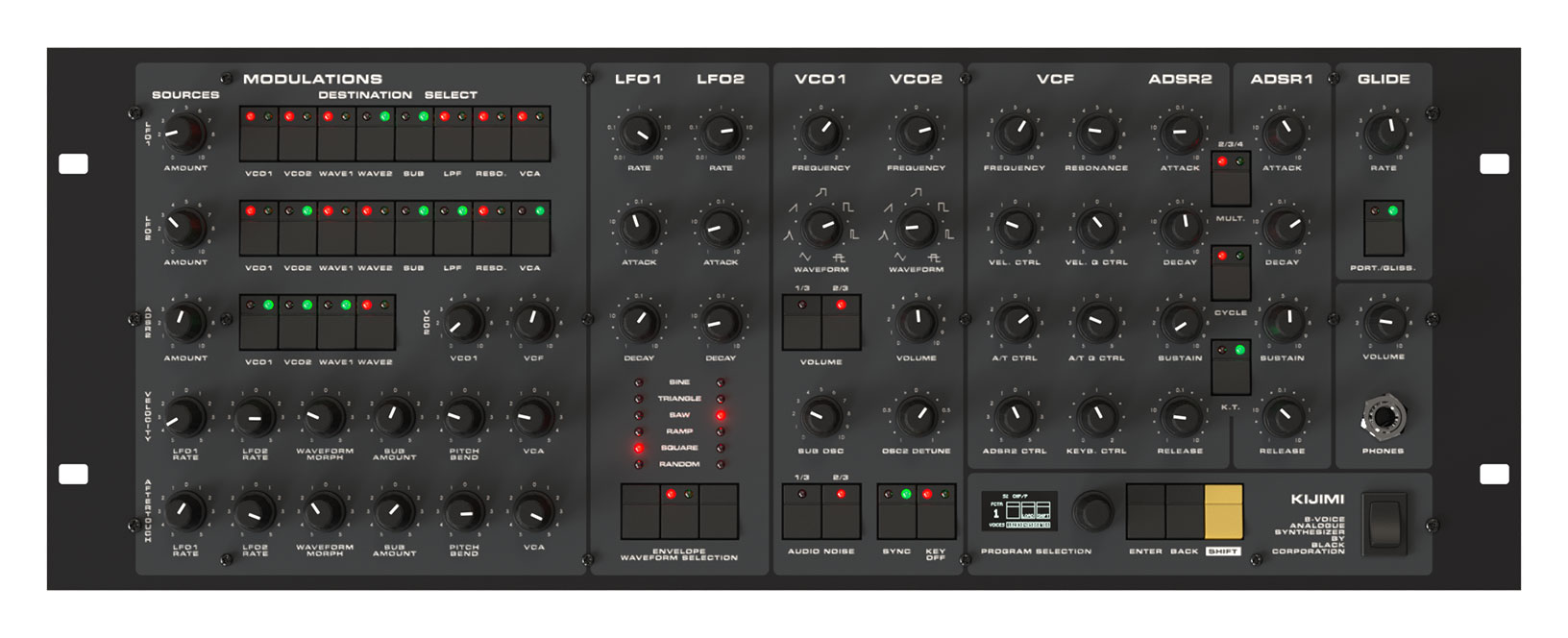Image resolution: width=1568 pixels, height=638 pixels.
Task: Click the middle Envelope Waveform Selection button
Action: 679,512
